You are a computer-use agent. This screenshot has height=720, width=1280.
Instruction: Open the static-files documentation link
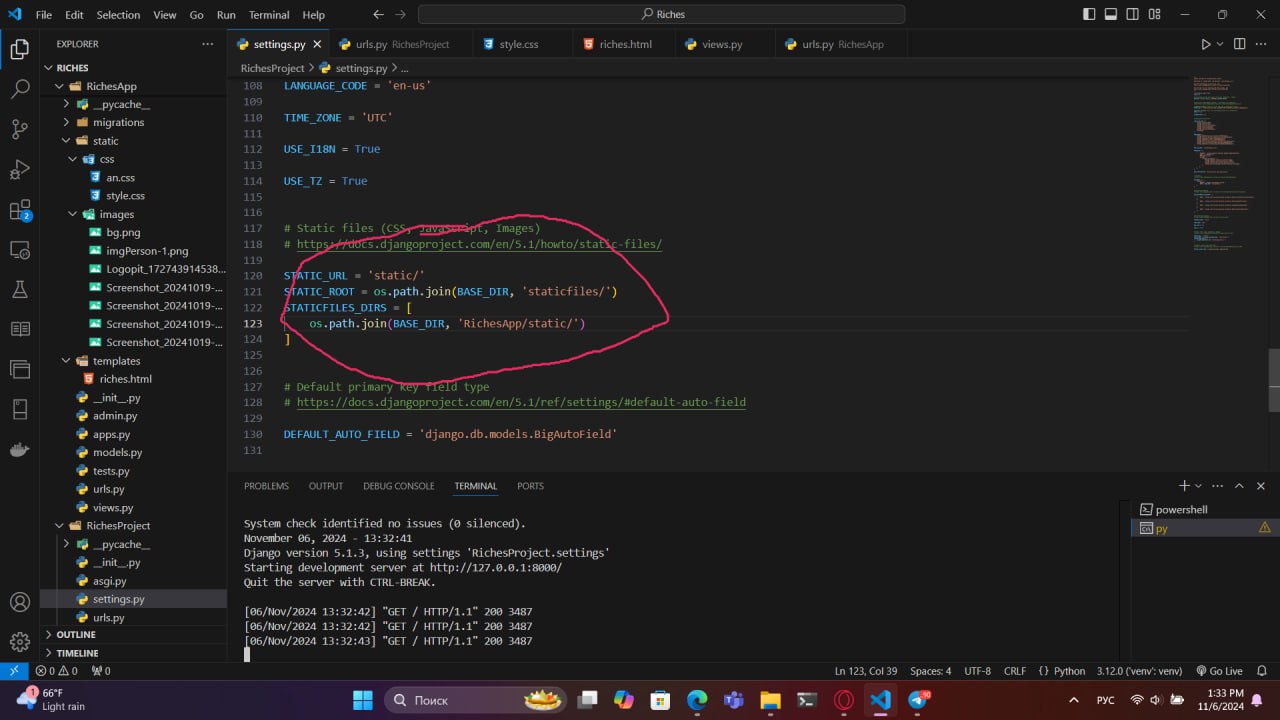click(479, 244)
